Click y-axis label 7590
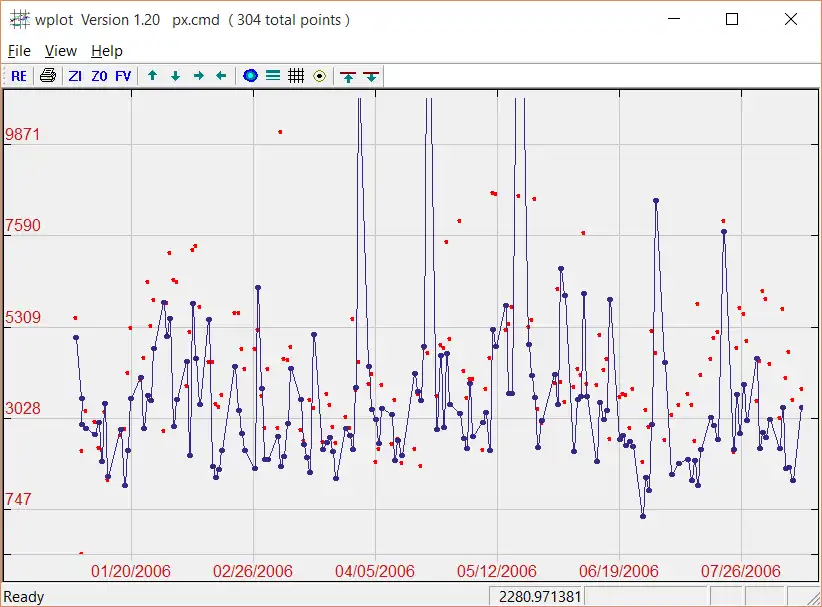 pyautogui.click(x=23, y=225)
